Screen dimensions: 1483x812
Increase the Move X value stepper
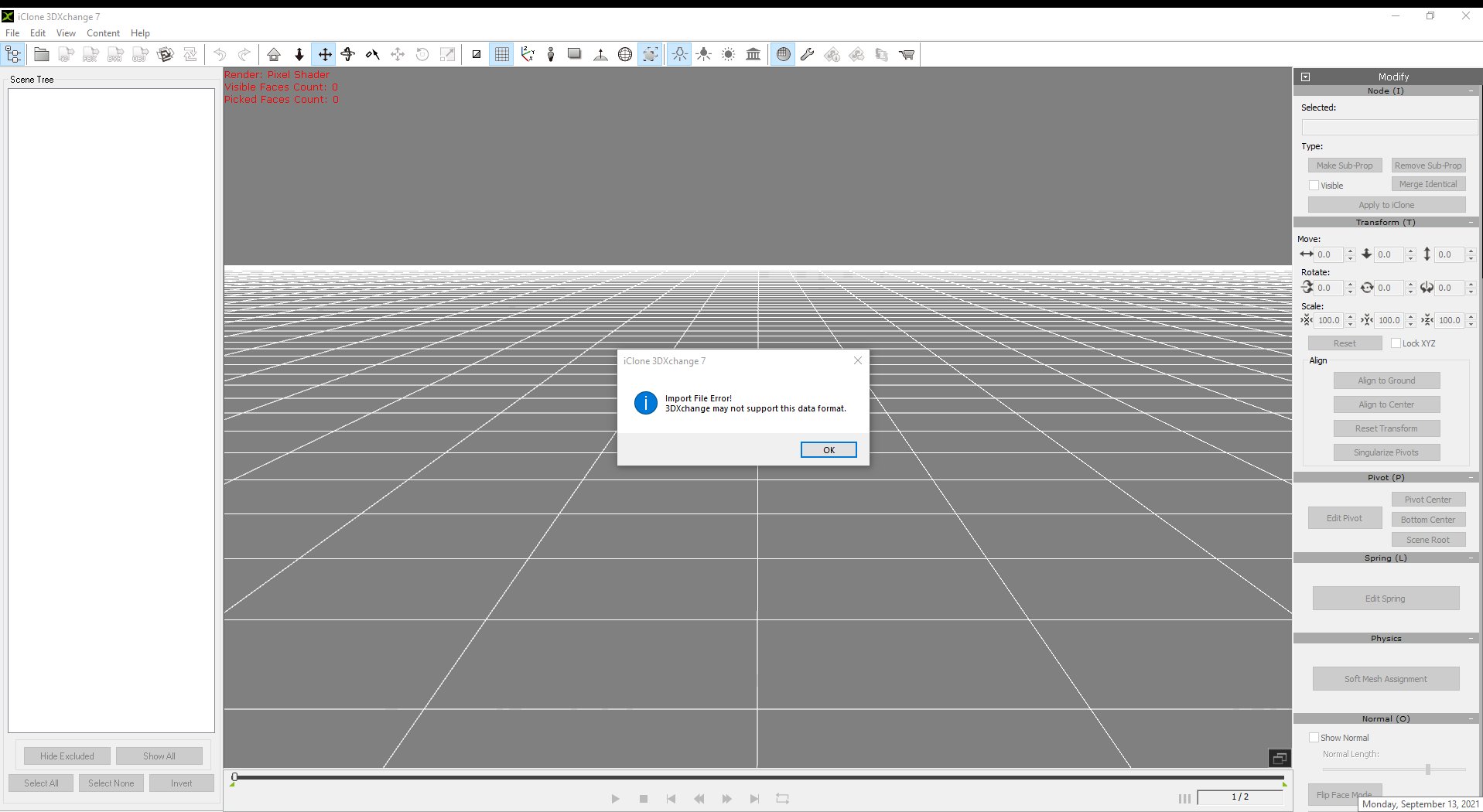(x=1350, y=251)
